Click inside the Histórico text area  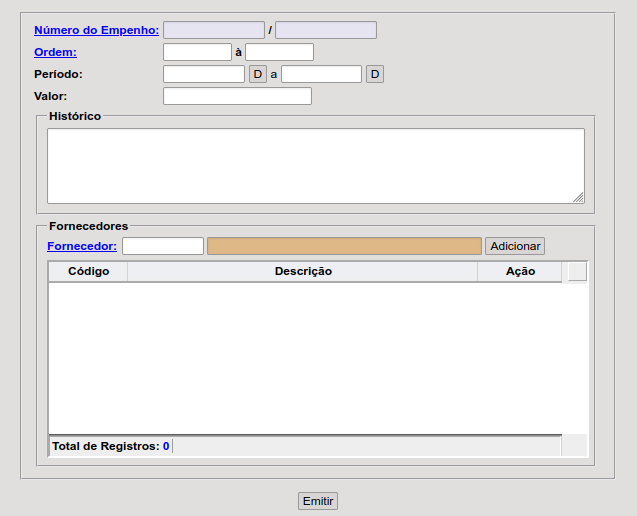point(315,165)
